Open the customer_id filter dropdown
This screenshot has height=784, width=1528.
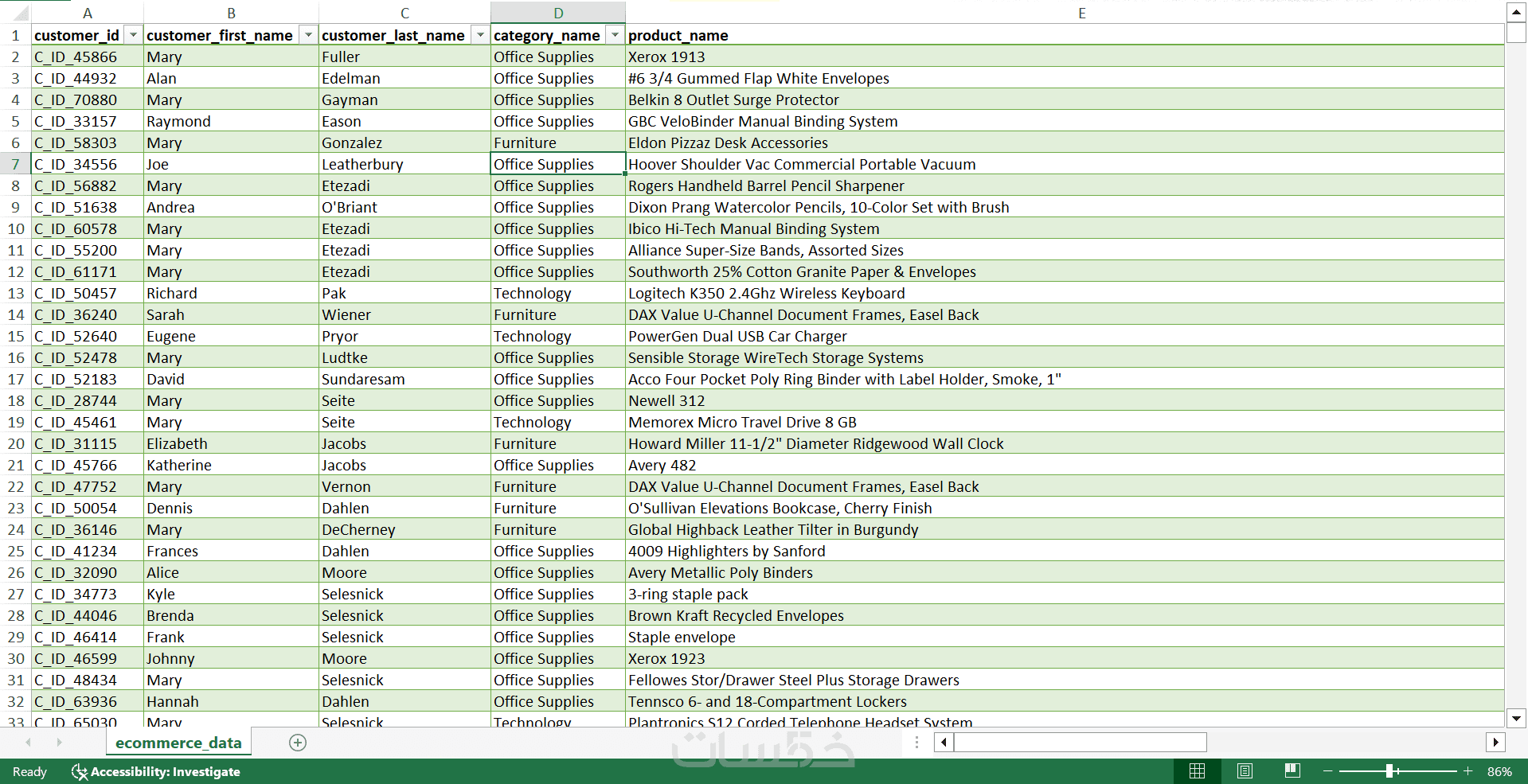[x=134, y=35]
